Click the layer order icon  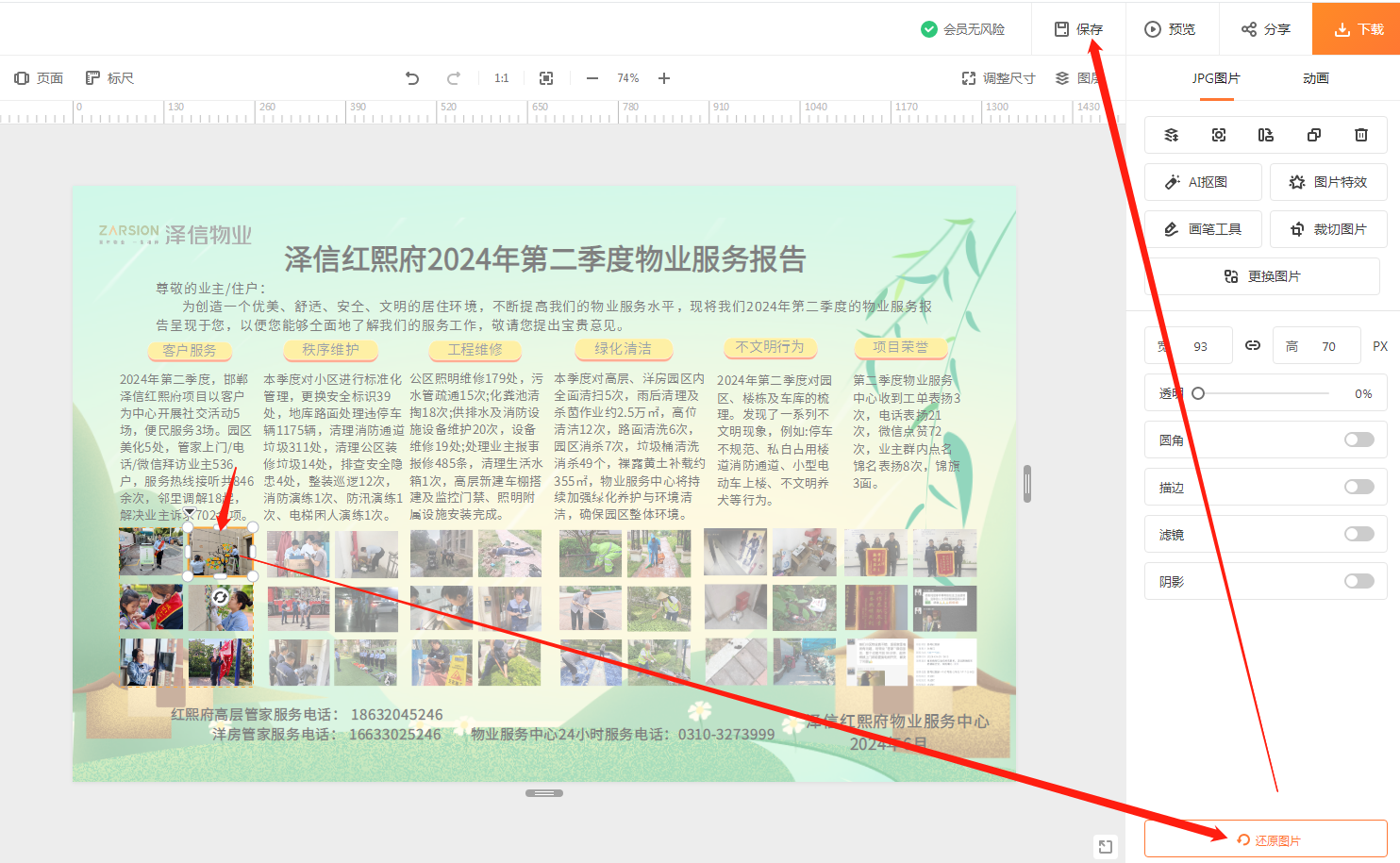coord(1172,135)
